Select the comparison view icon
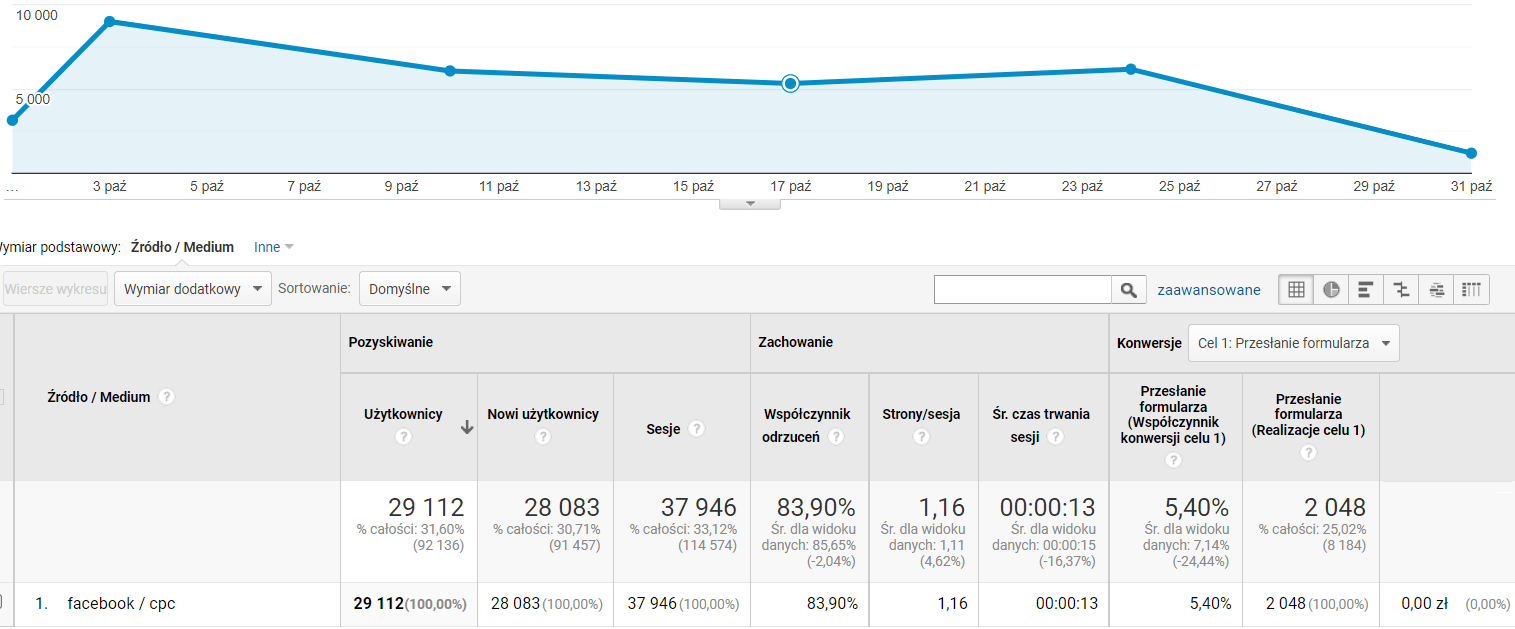The height and width of the screenshot is (629, 1515). pyautogui.click(x=1401, y=290)
